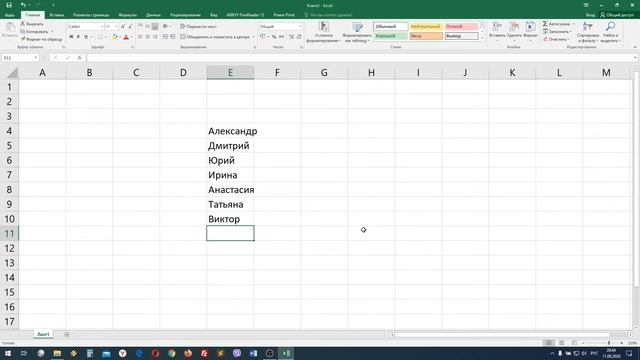The width and height of the screenshot is (640, 360).
Task: Open Очистить eraser command
Action: coord(556,39)
